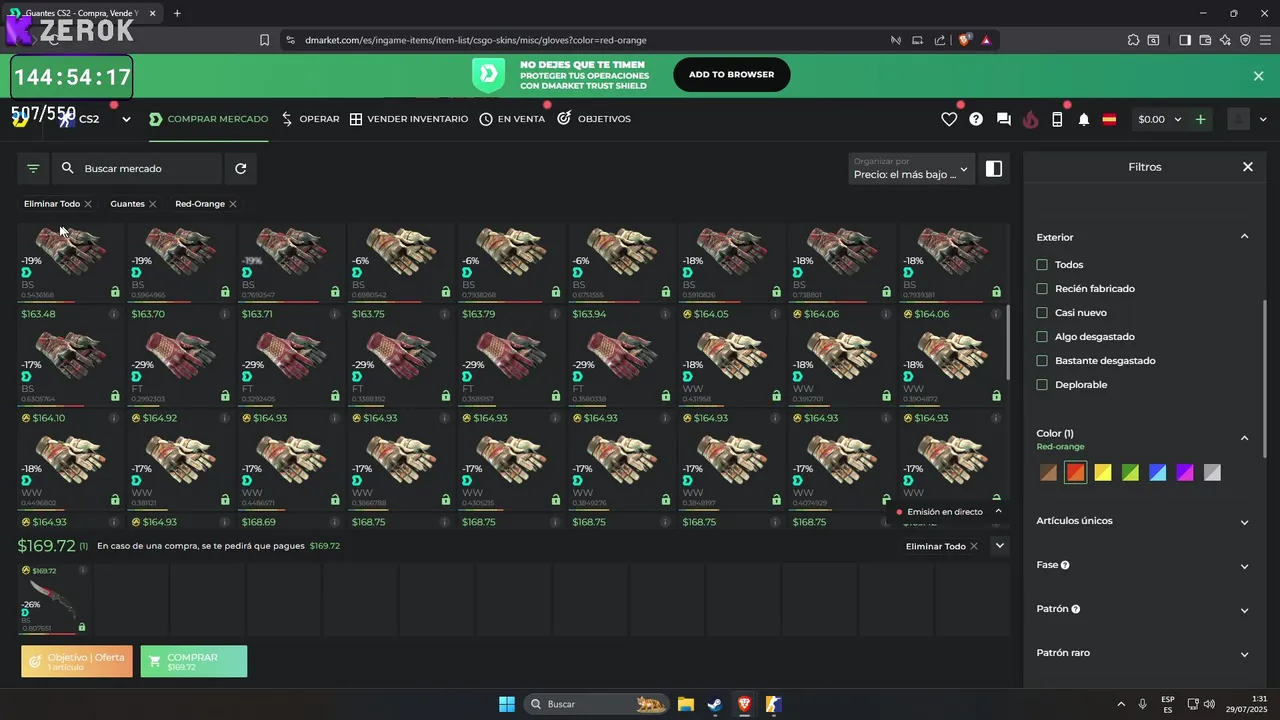The height and width of the screenshot is (720, 1280).
Task: Select the yellow color swatch
Action: point(1103,473)
